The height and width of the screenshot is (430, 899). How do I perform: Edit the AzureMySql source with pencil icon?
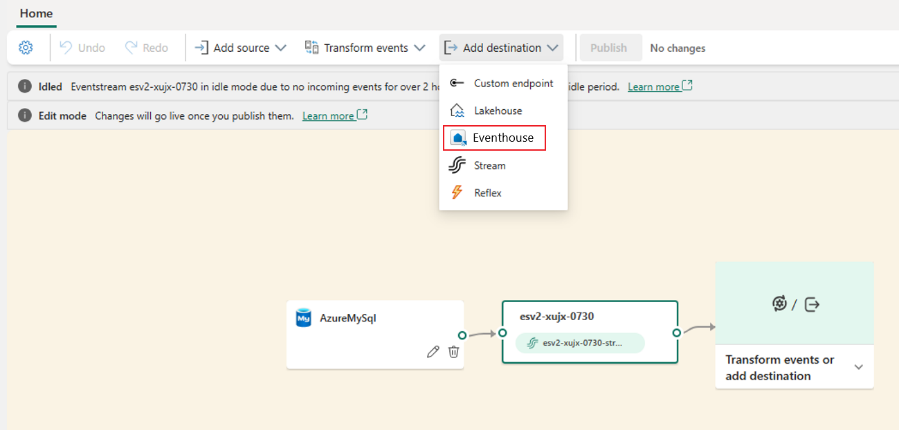(433, 351)
